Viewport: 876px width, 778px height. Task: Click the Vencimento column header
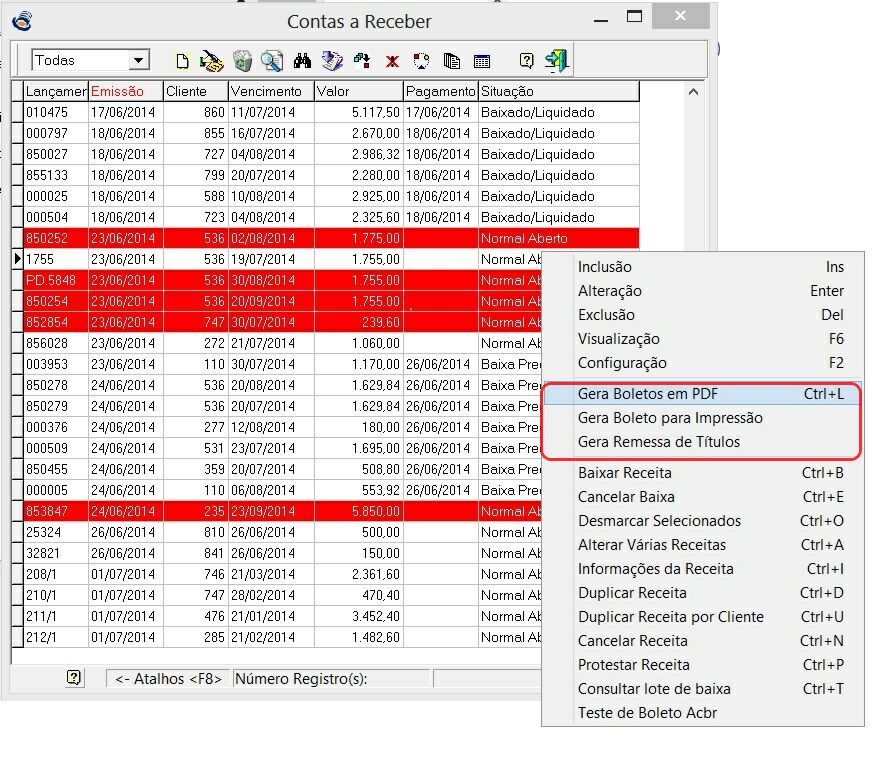(272, 91)
